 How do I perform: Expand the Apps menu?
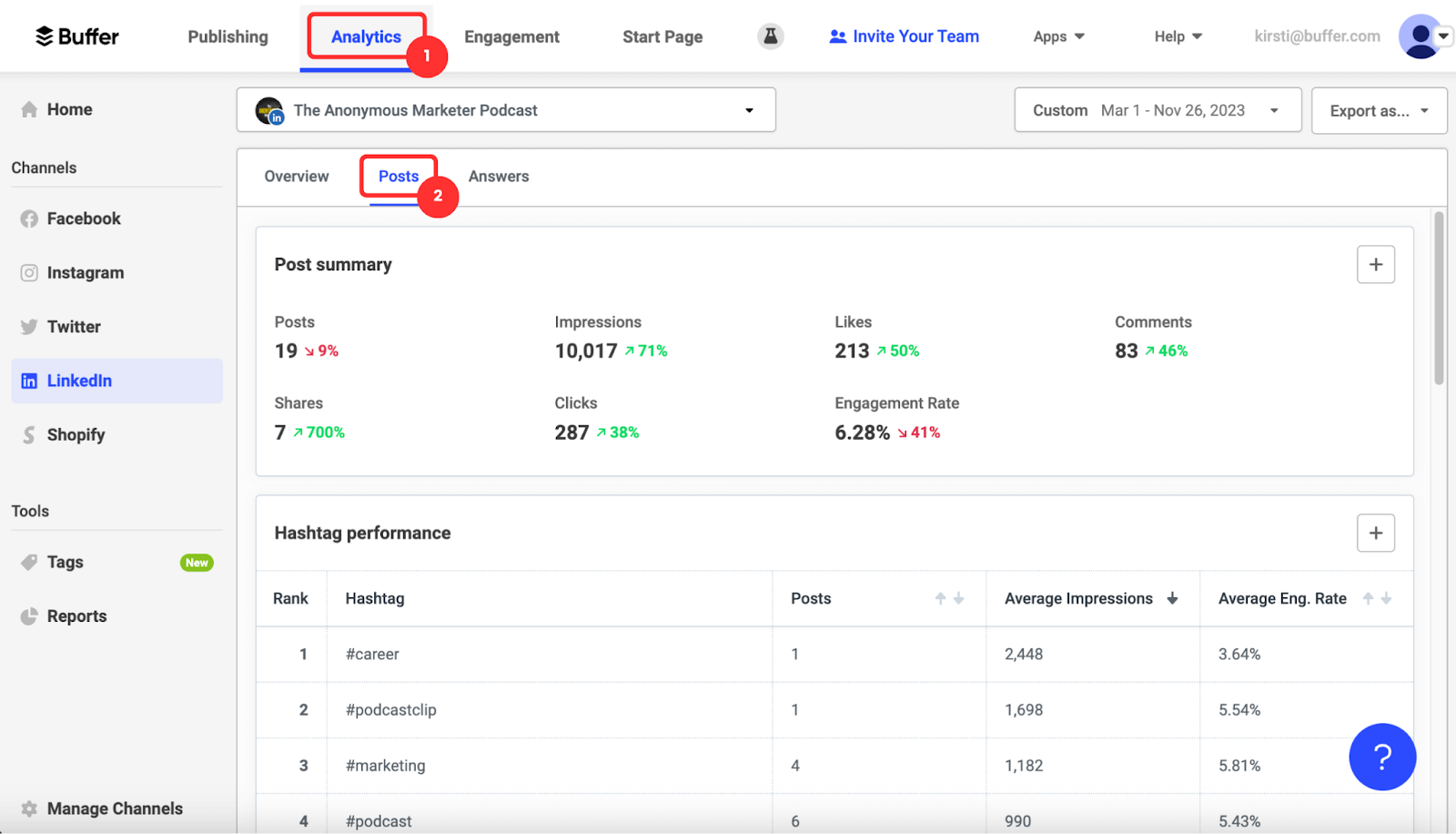1058,36
